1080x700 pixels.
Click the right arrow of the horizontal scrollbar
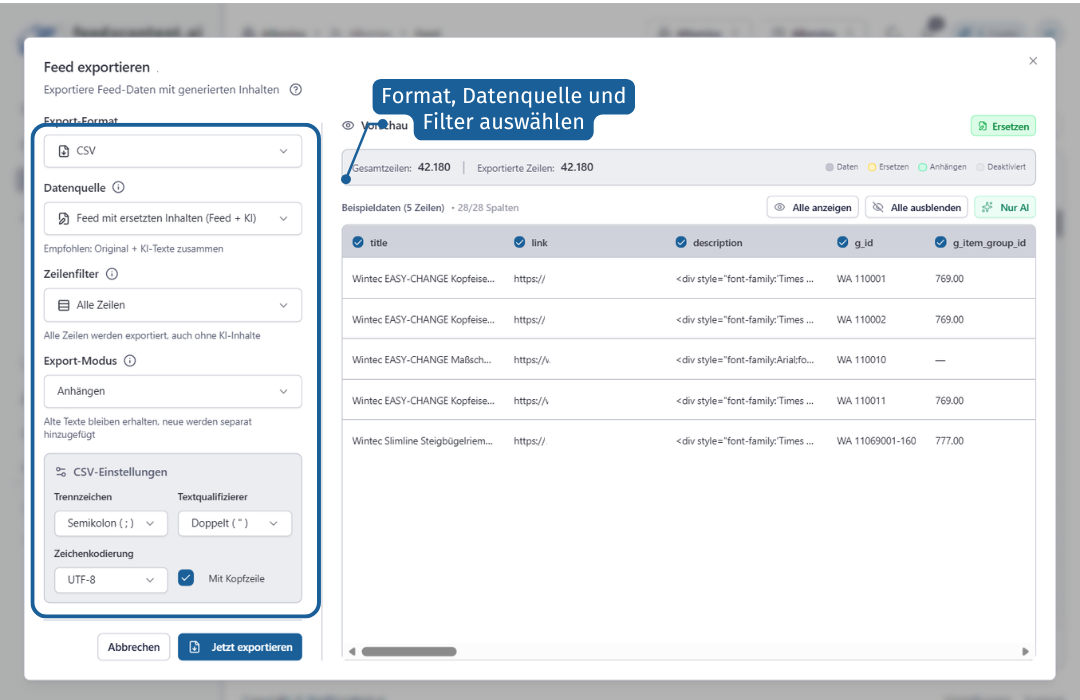coord(1025,651)
